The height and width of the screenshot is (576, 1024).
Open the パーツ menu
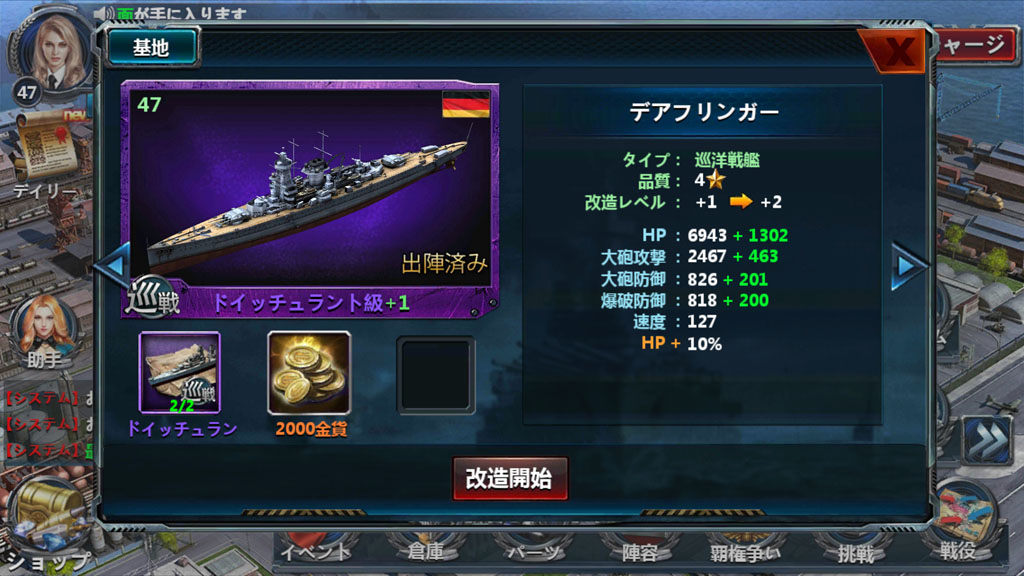point(533,551)
